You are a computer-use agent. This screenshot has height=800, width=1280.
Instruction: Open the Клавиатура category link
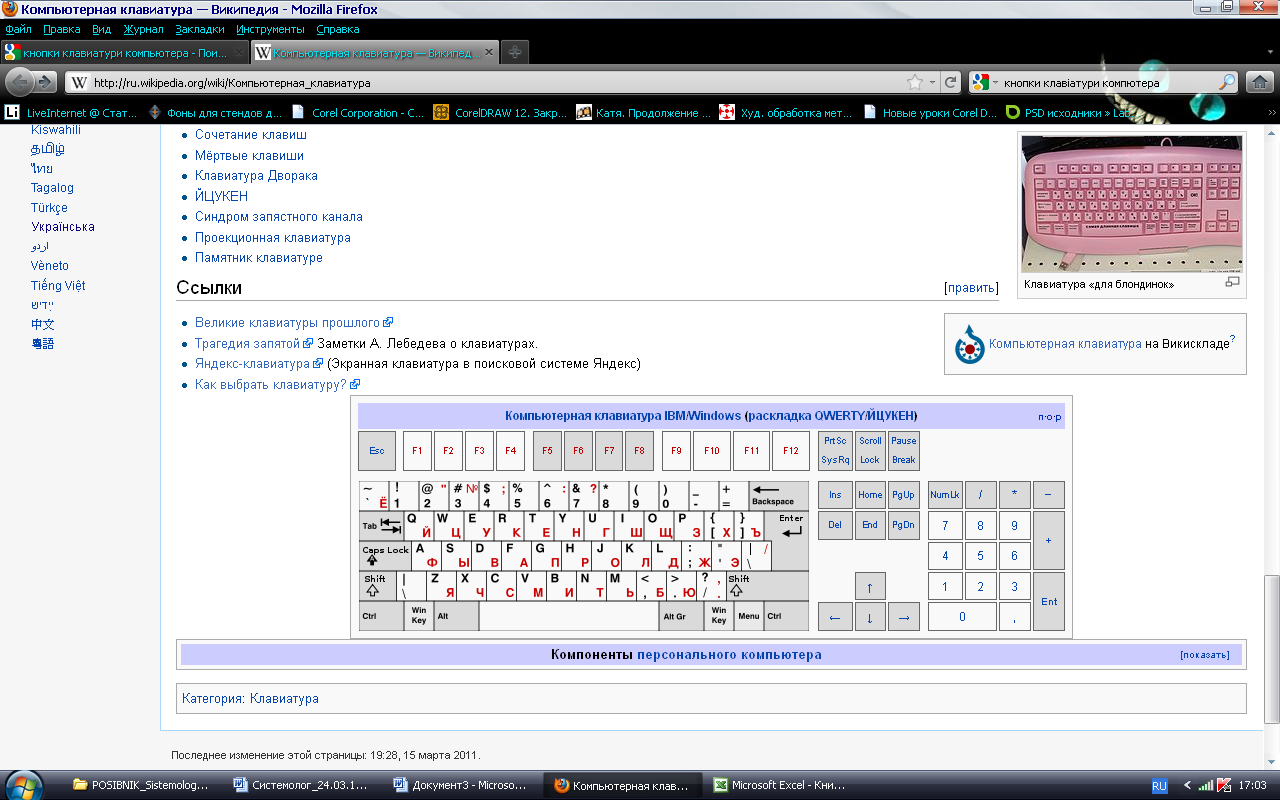(284, 698)
